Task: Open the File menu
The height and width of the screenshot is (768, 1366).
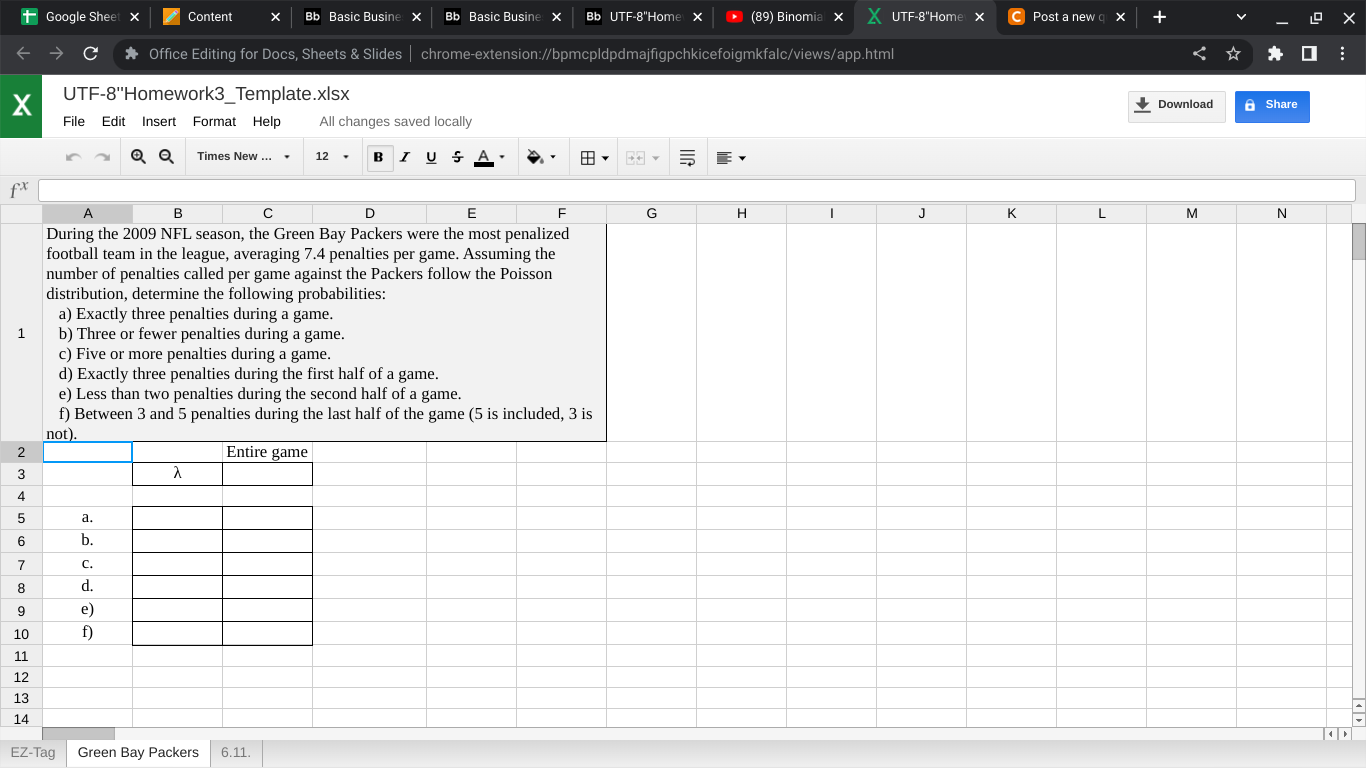Action: (74, 121)
